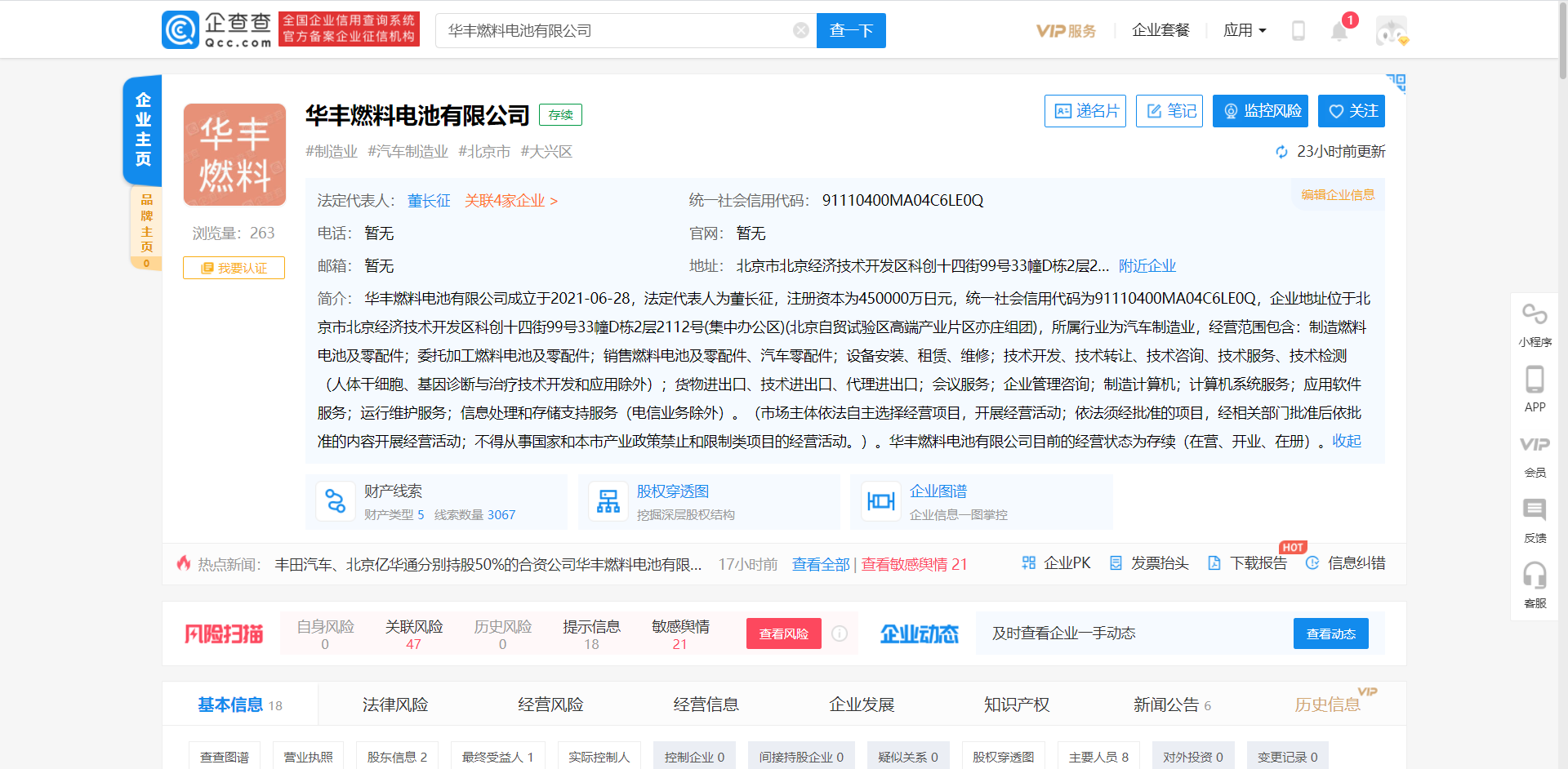Collapse the company intro with 收起

tap(1347, 442)
